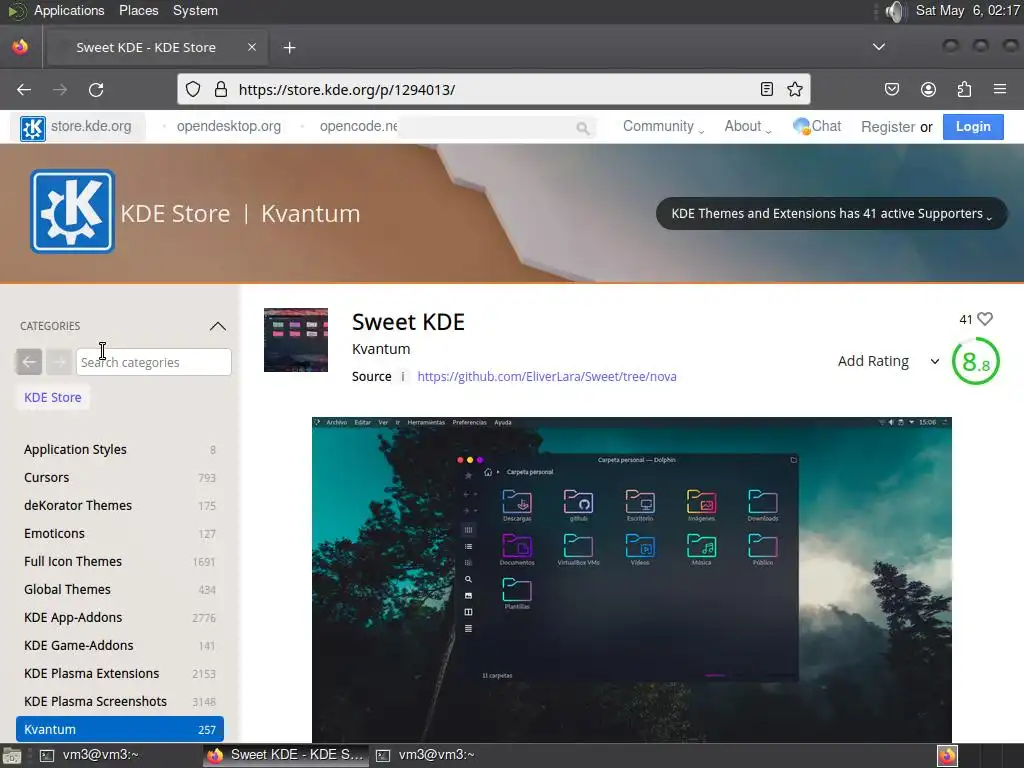Click the large KDE Store gear logo
The image size is (1024, 768).
pos(72,212)
